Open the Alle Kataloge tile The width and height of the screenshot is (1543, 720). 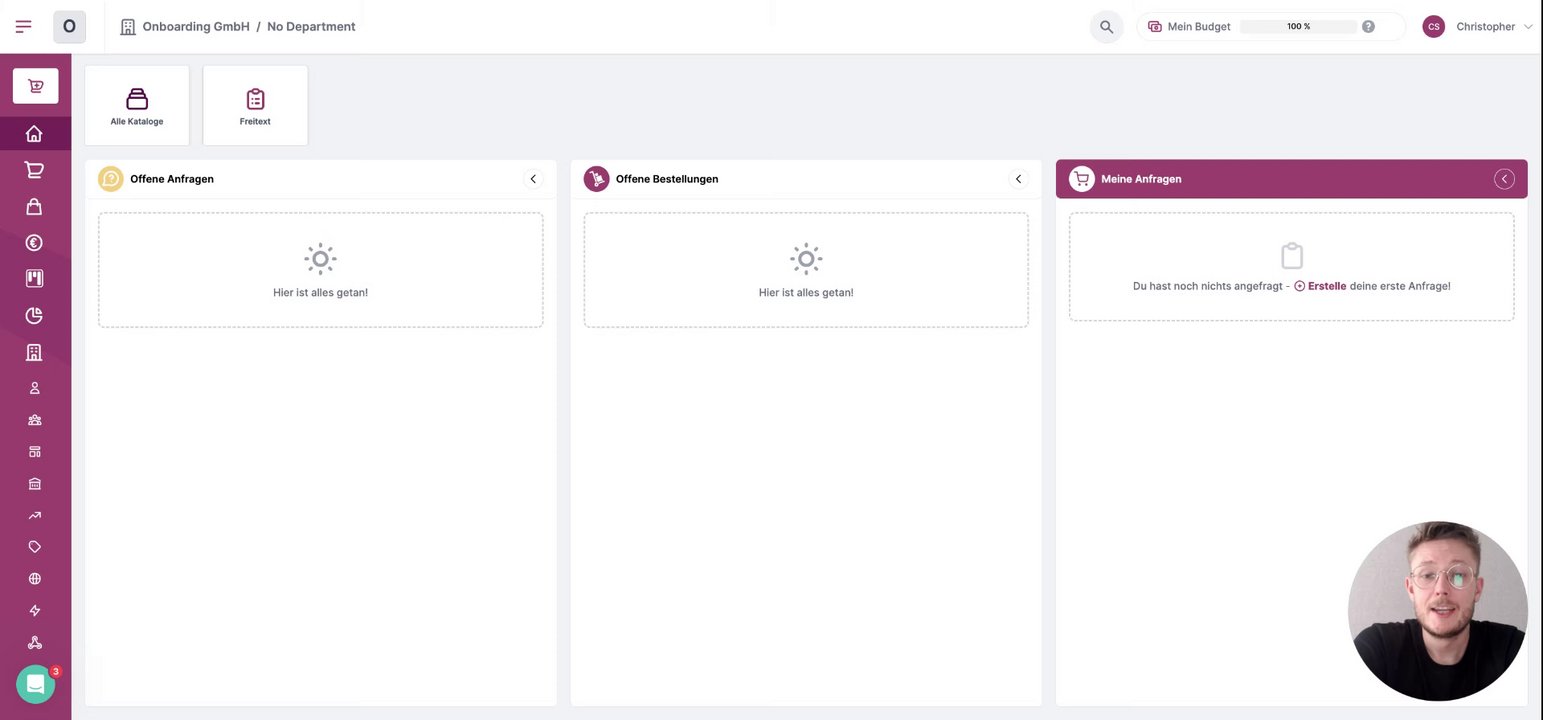(x=137, y=106)
